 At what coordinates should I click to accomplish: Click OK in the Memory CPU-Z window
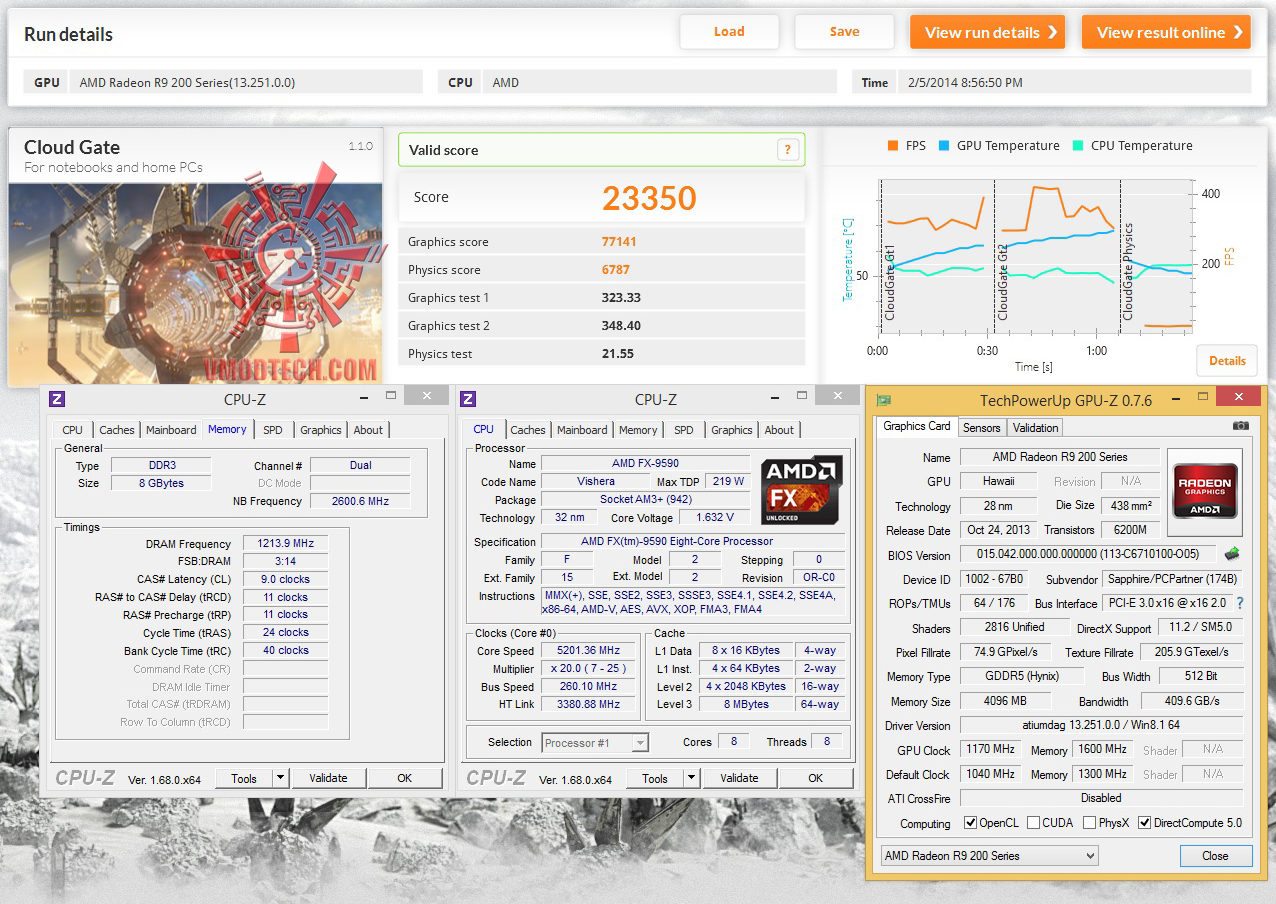(x=404, y=778)
